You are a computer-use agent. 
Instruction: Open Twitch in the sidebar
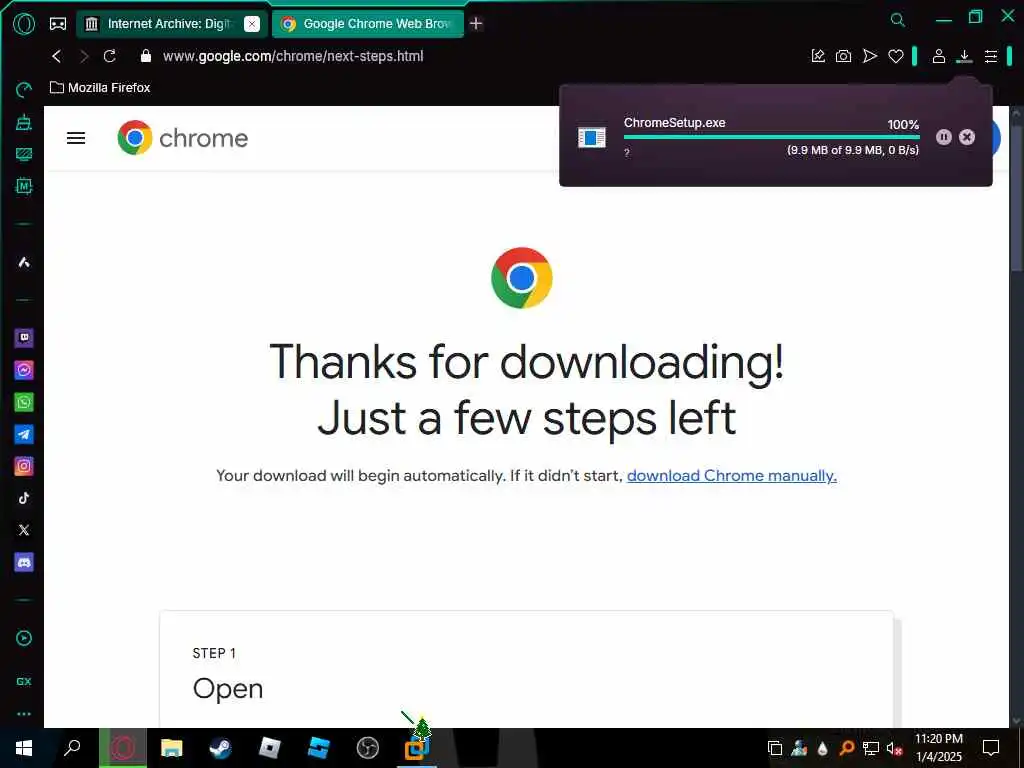[x=24, y=338]
